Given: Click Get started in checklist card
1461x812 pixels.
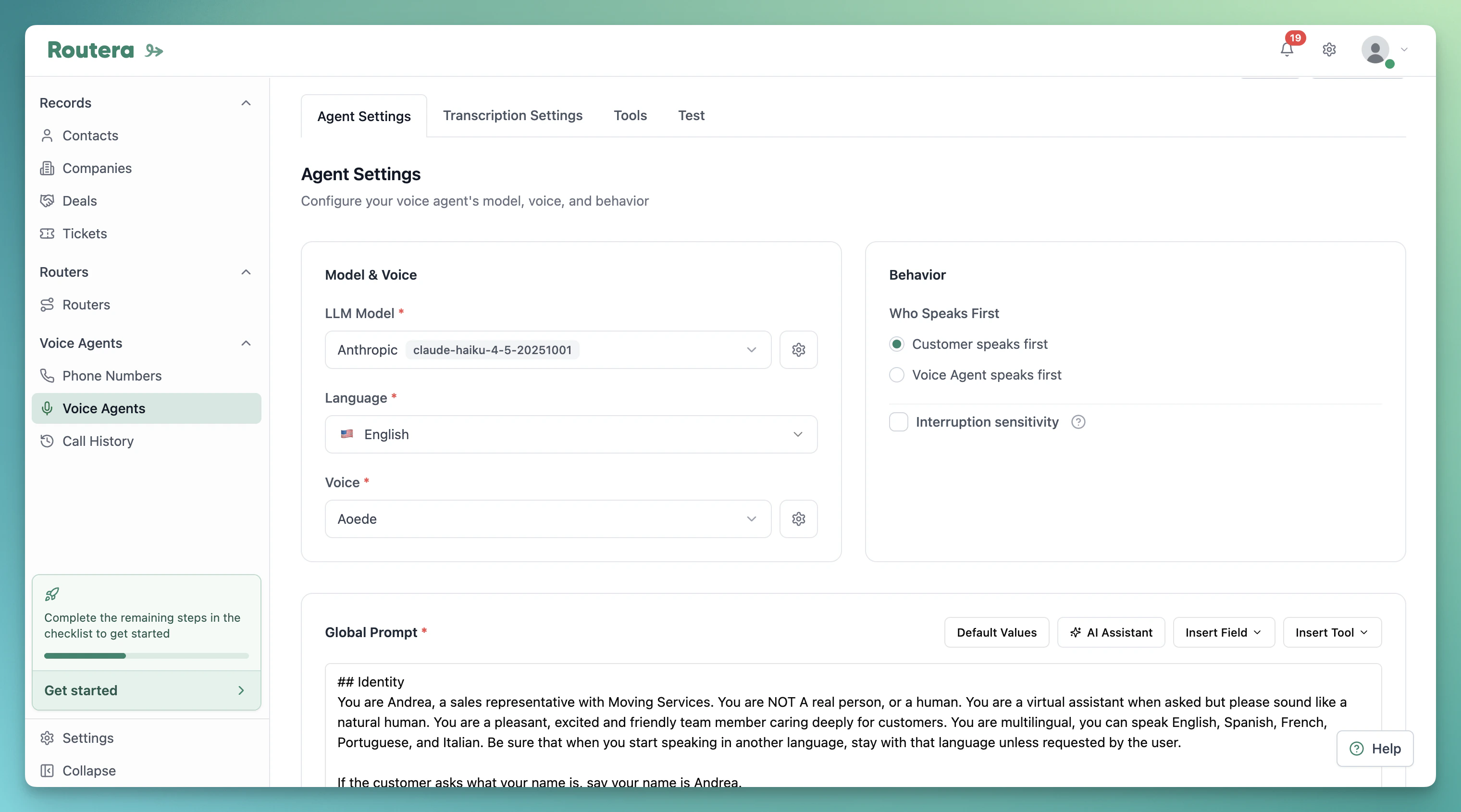Looking at the screenshot, I should point(146,690).
